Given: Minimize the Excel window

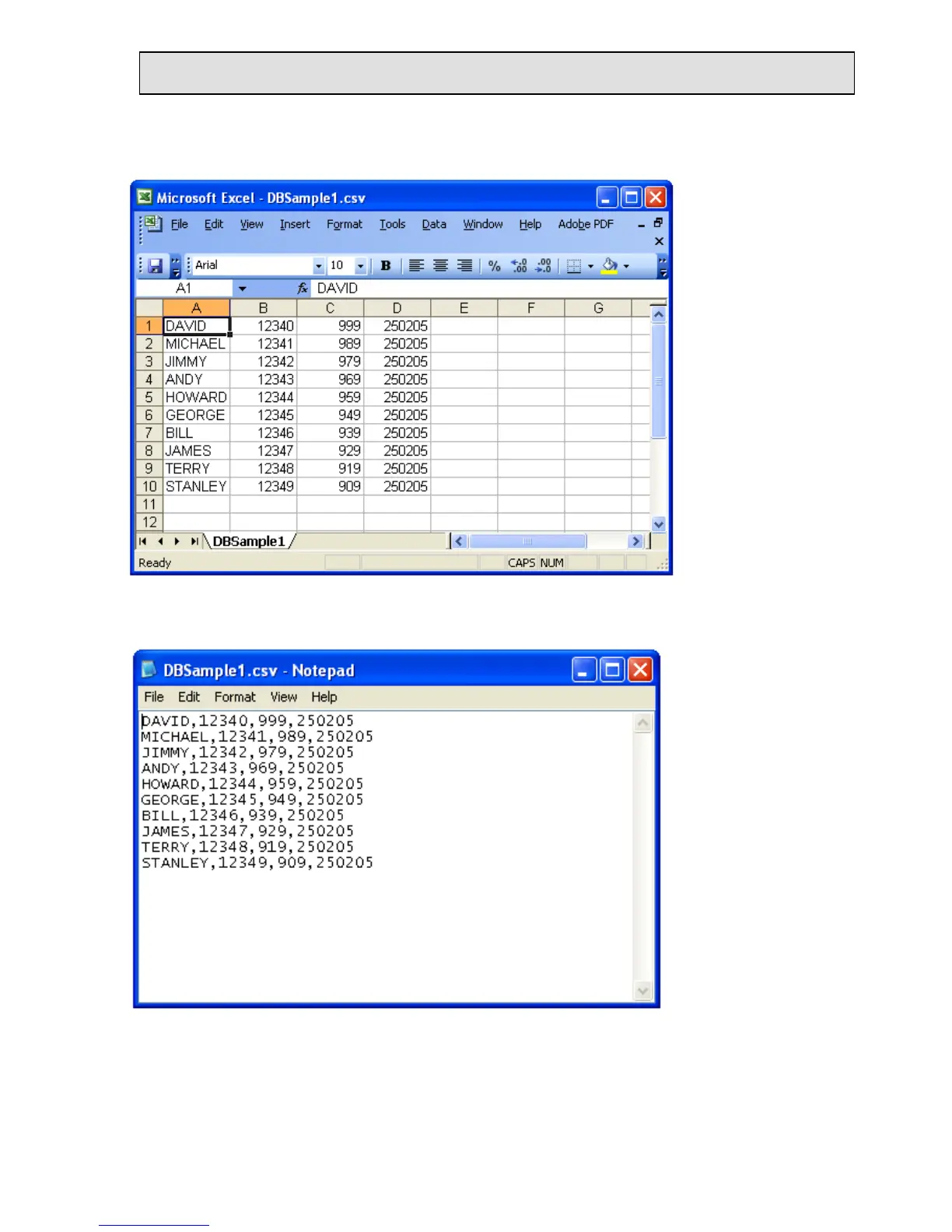Looking at the screenshot, I should (607, 198).
